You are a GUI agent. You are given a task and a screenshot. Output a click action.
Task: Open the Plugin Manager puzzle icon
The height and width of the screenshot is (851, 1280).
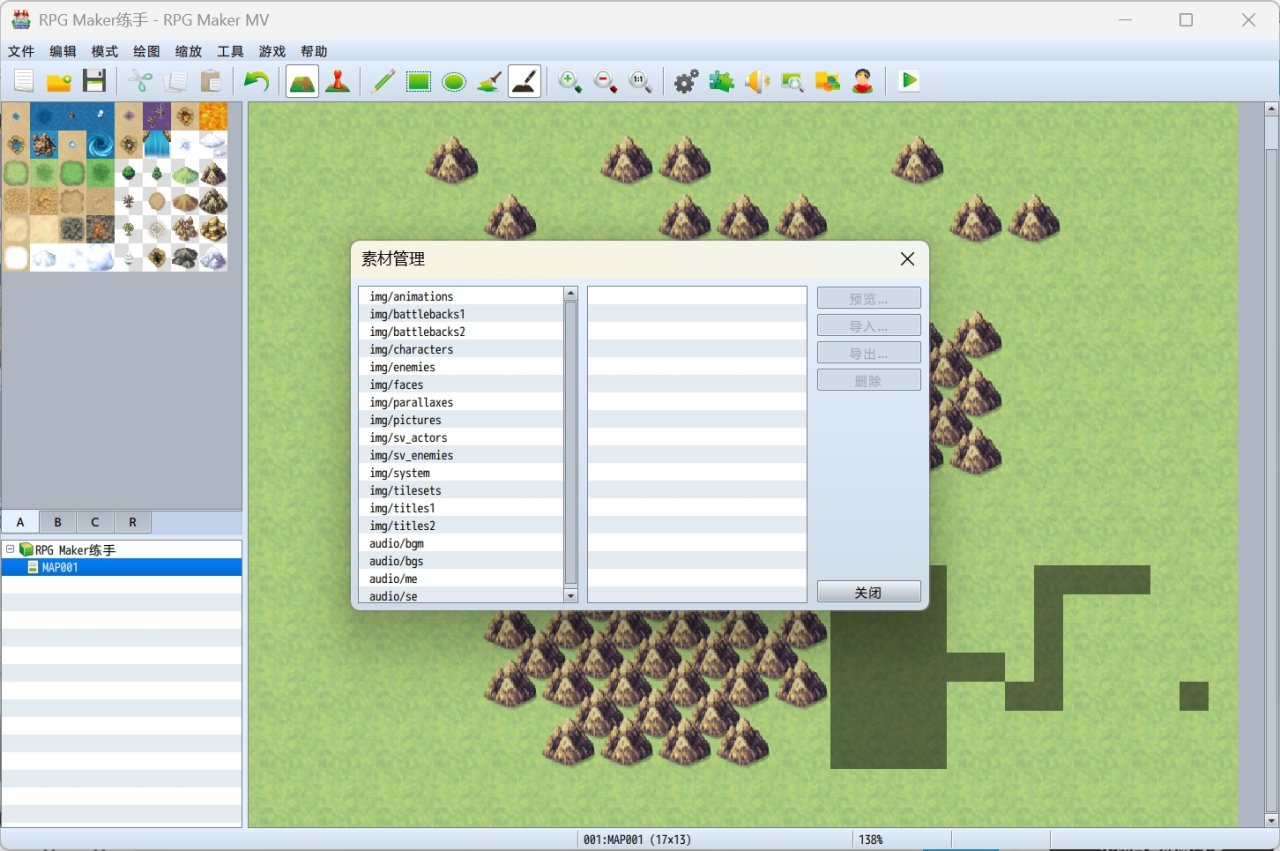pos(721,81)
